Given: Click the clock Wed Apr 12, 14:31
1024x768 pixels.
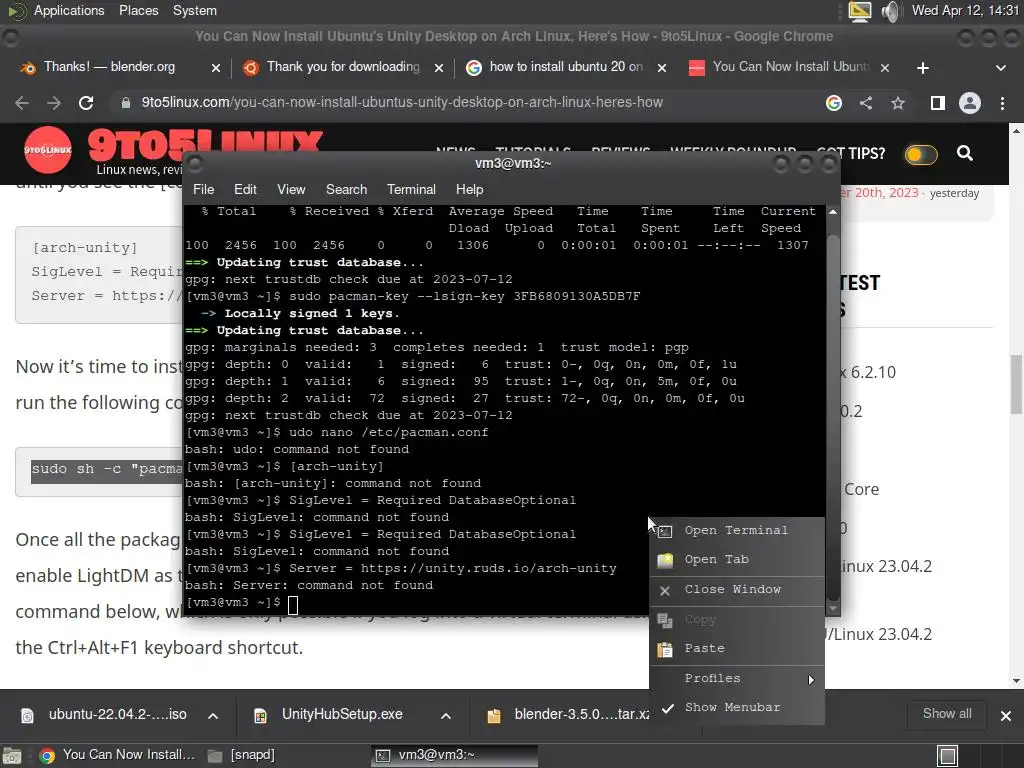Looking at the screenshot, I should pyautogui.click(x=965, y=10).
